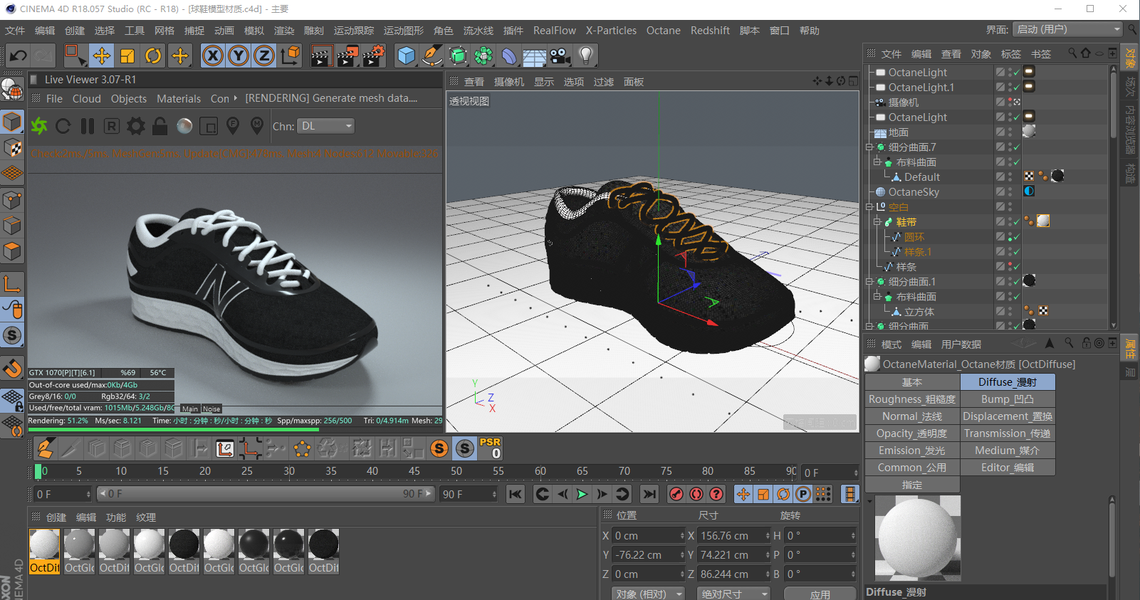This screenshot has width=1140, height=600.
Task: Add a Cube primitive from toolbar
Action: (406, 55)
